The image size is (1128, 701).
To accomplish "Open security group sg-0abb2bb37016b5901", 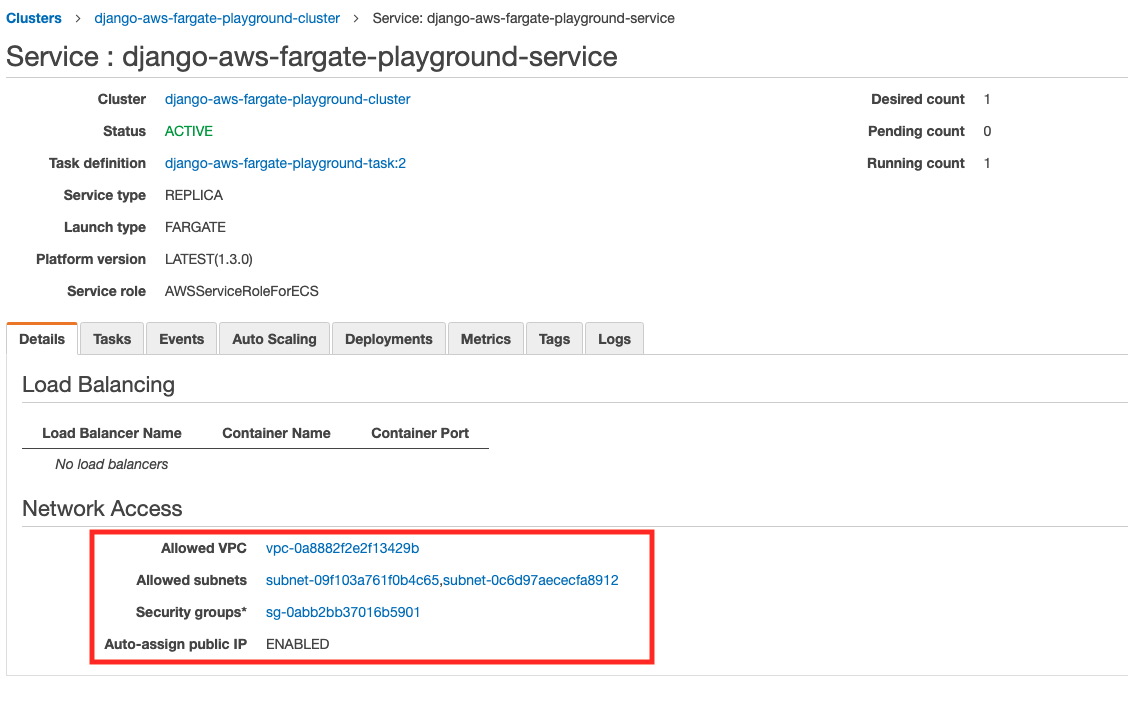I will coord(343,612).
